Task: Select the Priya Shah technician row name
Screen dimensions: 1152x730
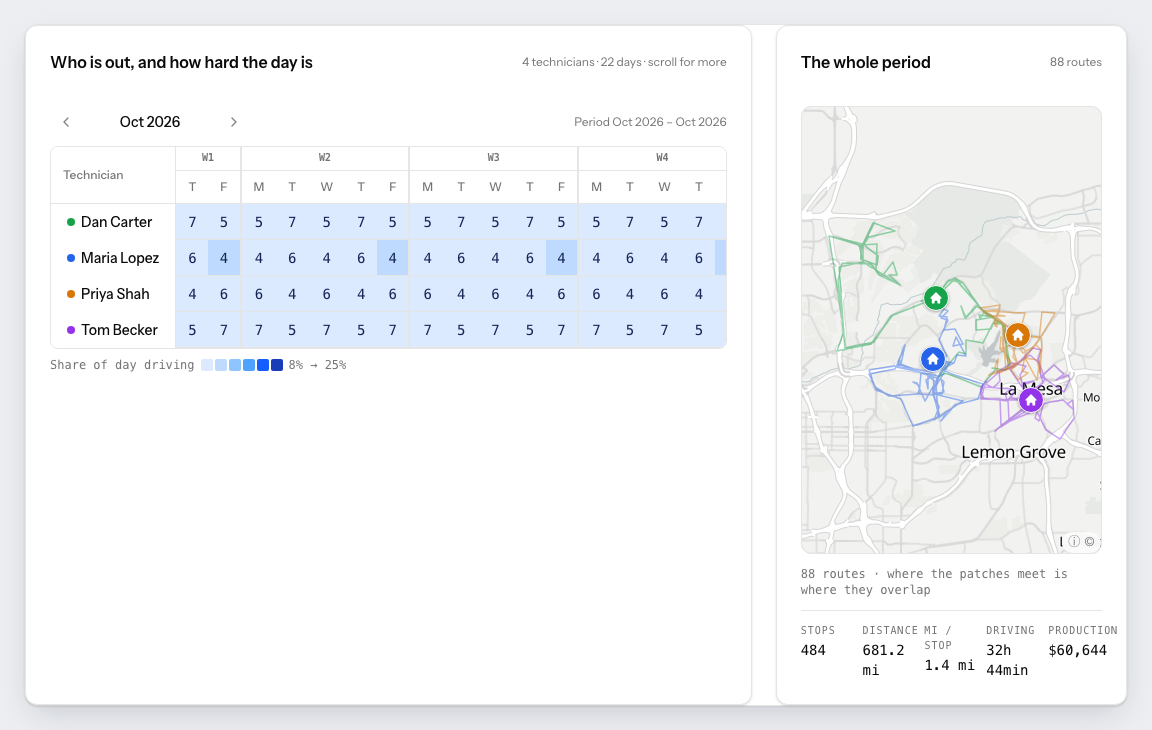Action: click(115, 294)
